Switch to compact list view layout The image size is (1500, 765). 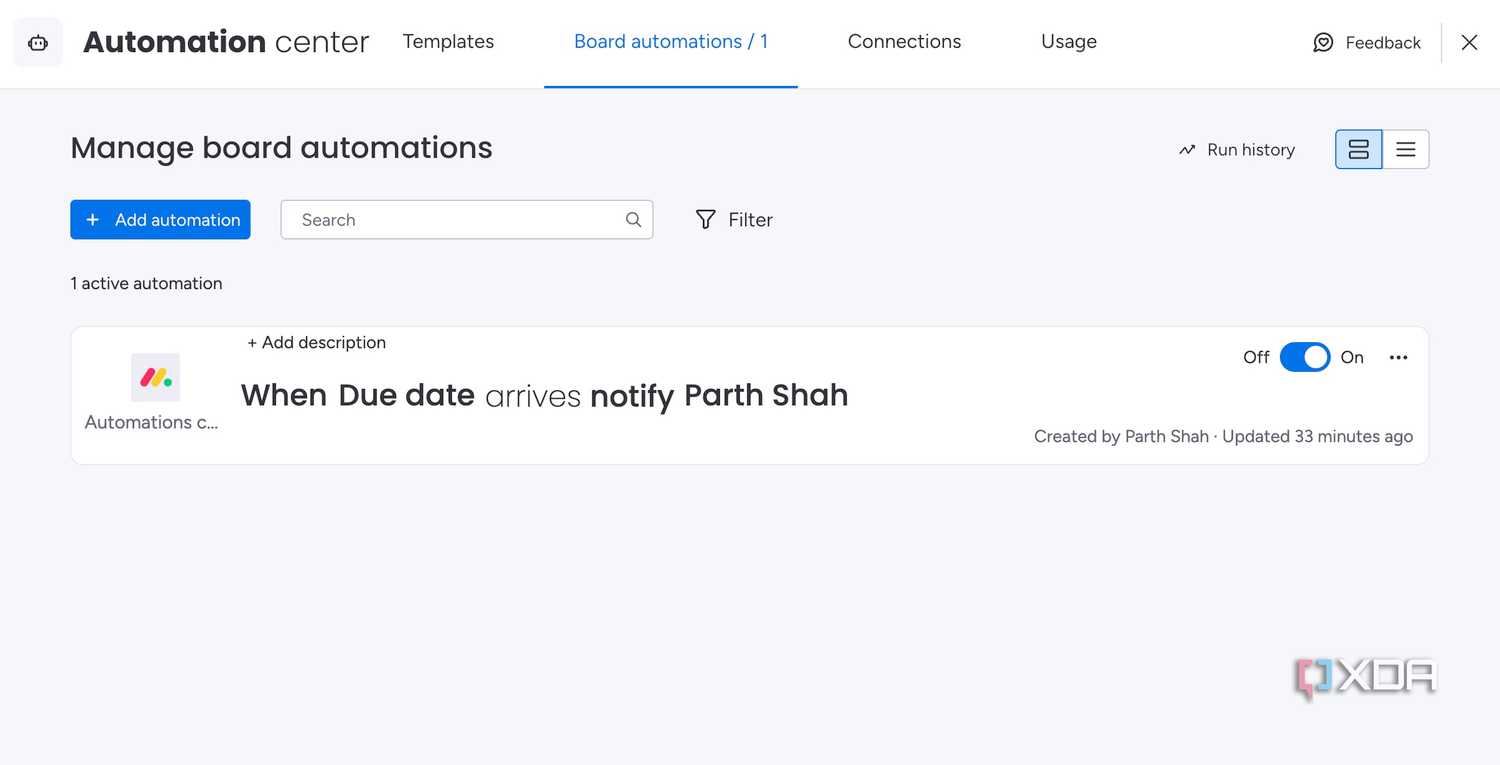click(1406, 150)
